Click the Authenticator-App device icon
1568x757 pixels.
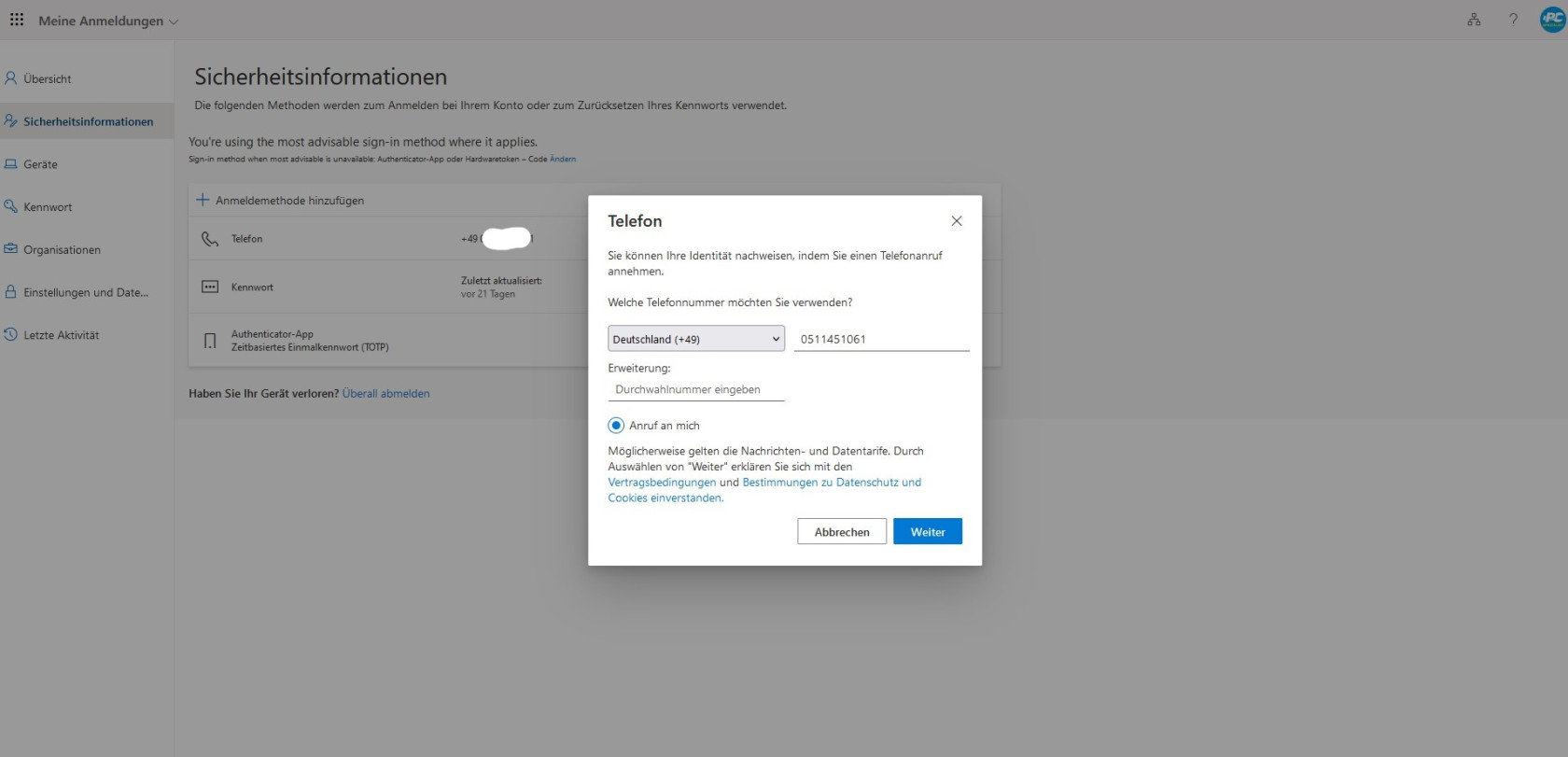[210, 341]
